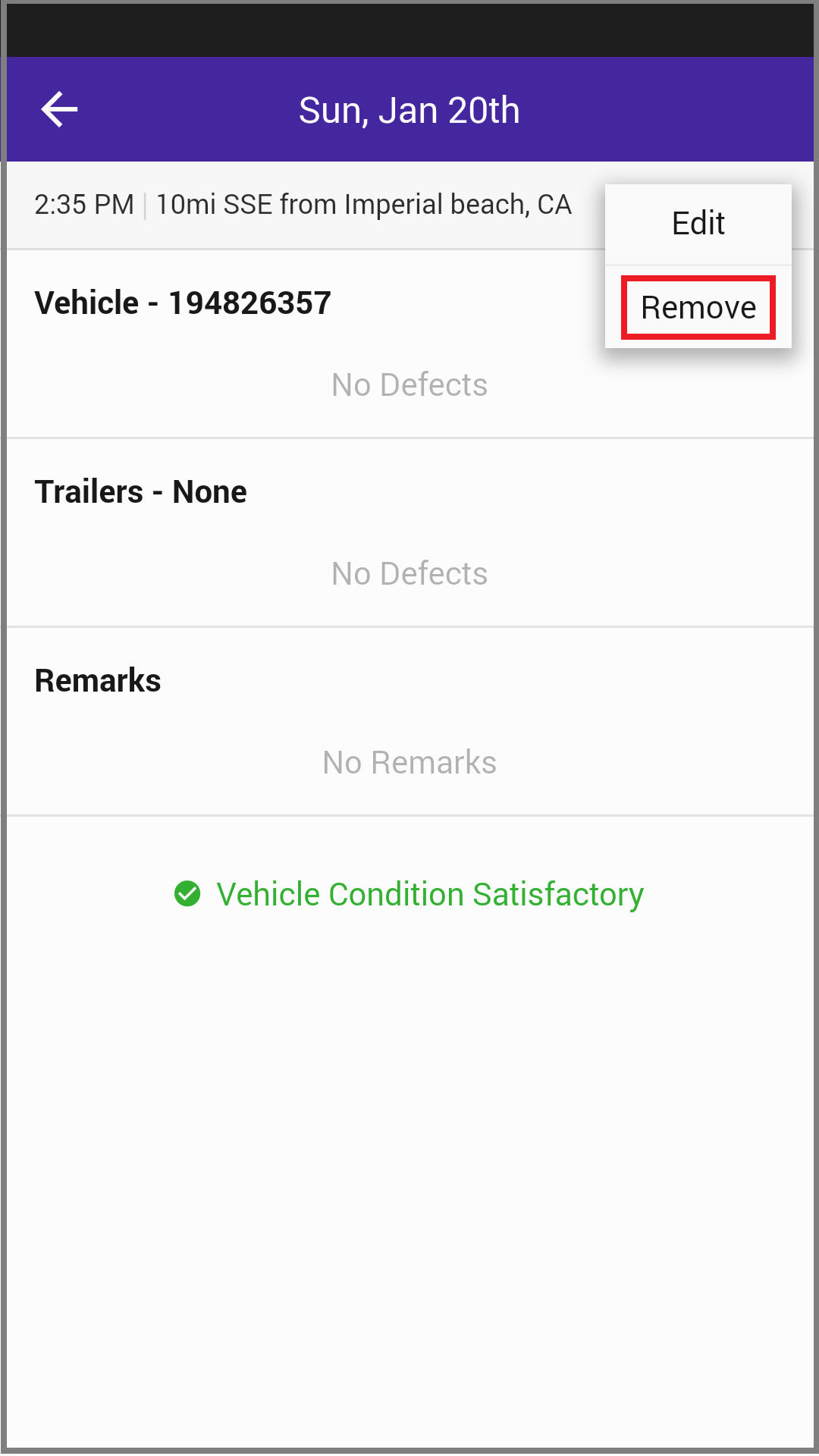Tap the divider line below No Remarks
Image resolution: width=819 pixels, height=1456 pixels.
(409, 816)
